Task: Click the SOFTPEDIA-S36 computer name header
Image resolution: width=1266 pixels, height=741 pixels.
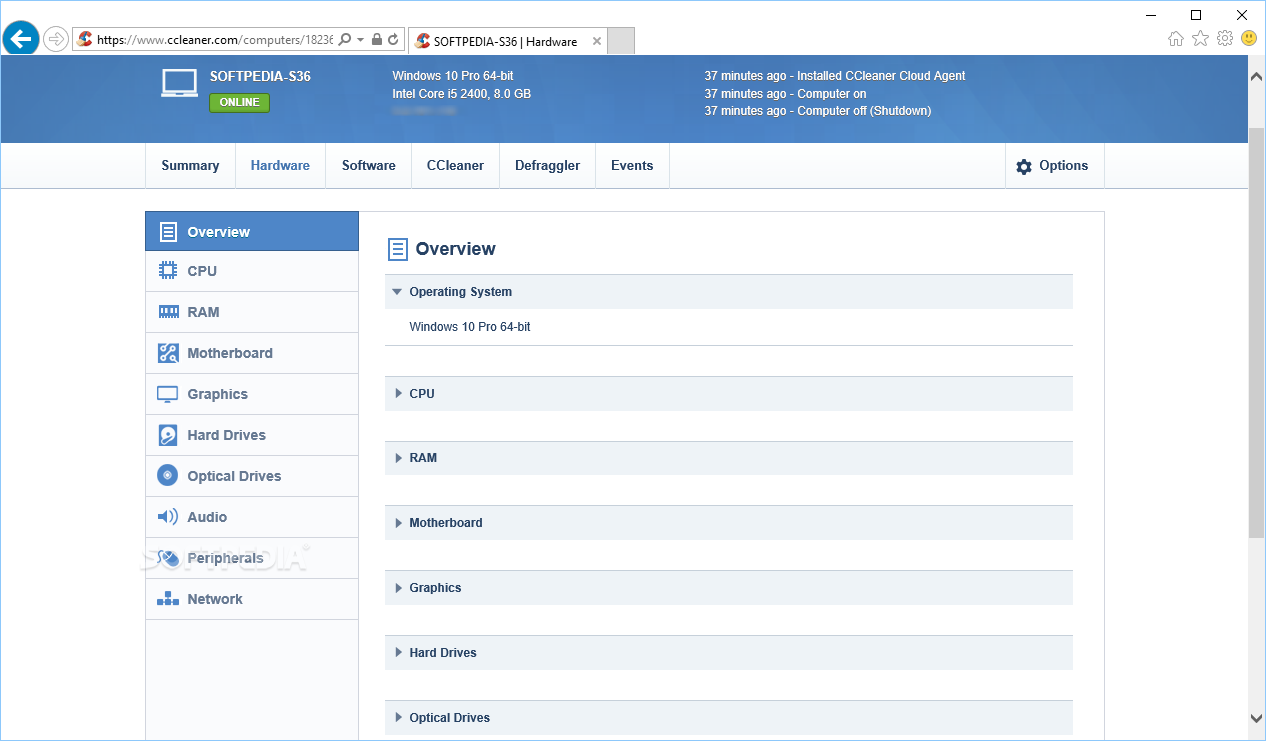Action: 260,76
